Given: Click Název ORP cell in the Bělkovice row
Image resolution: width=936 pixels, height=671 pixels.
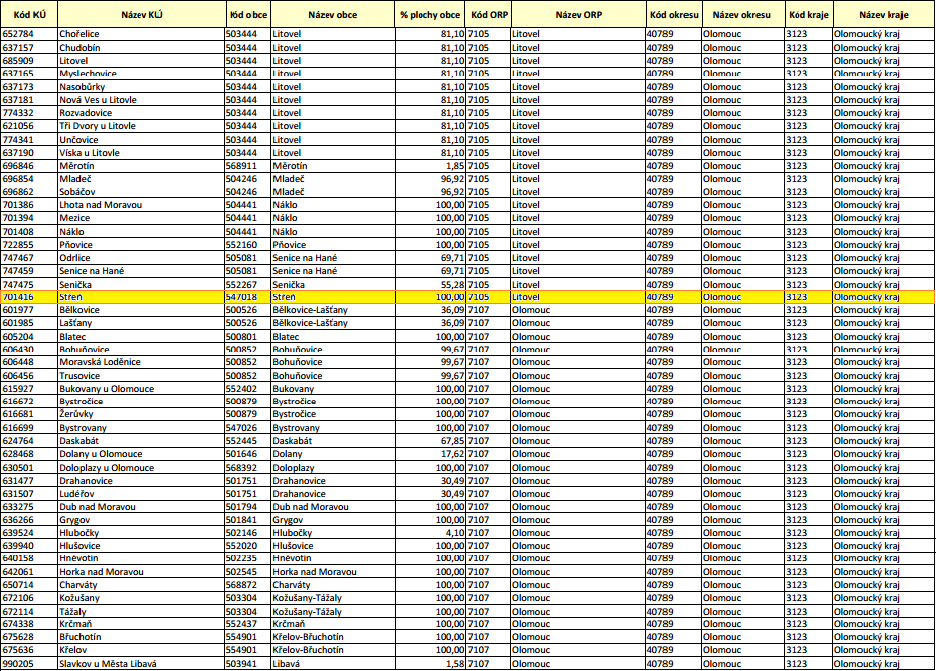Looking at the screenshot, I should [578, 310].
